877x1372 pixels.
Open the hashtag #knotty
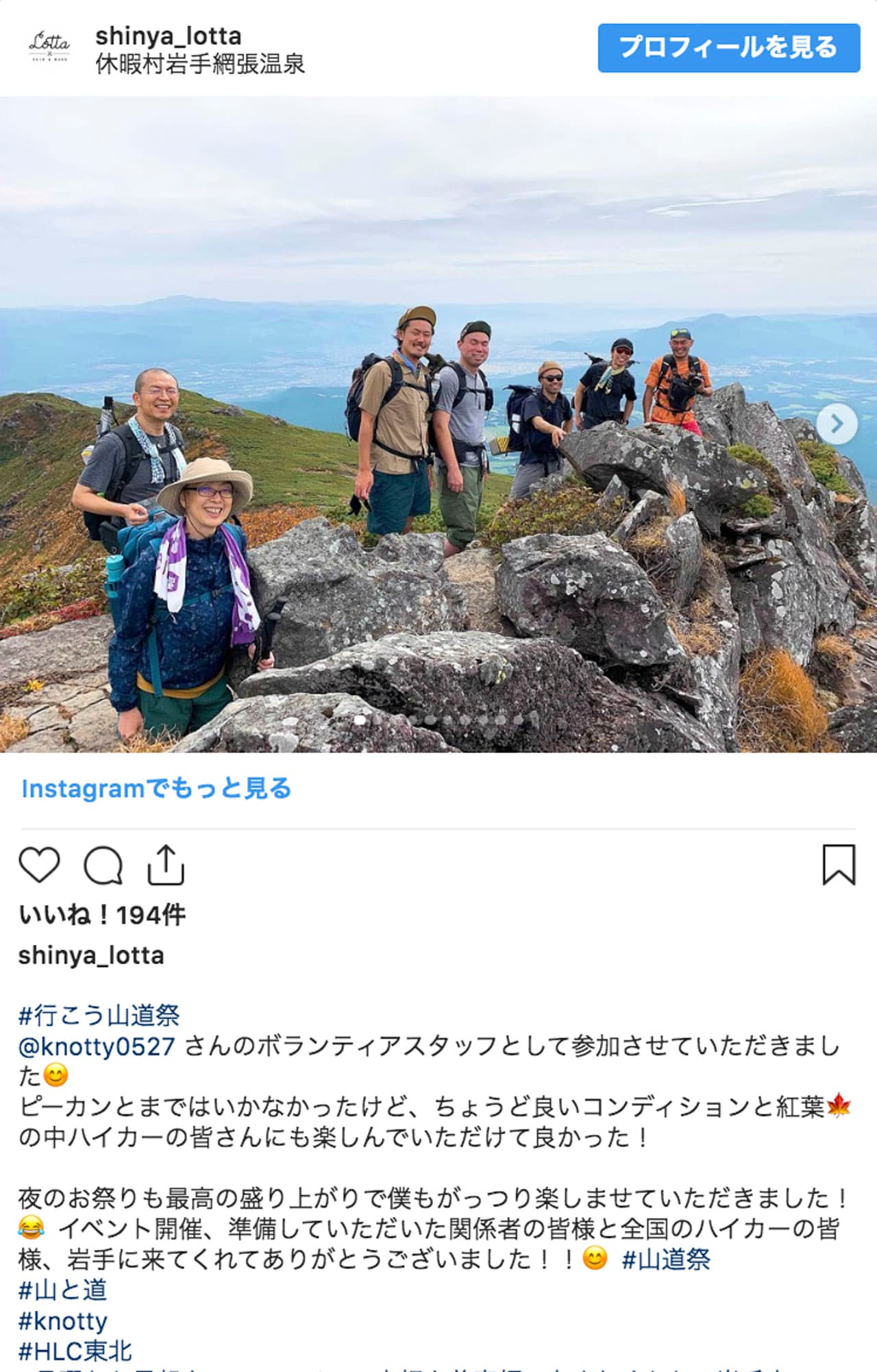(63, 1321)
